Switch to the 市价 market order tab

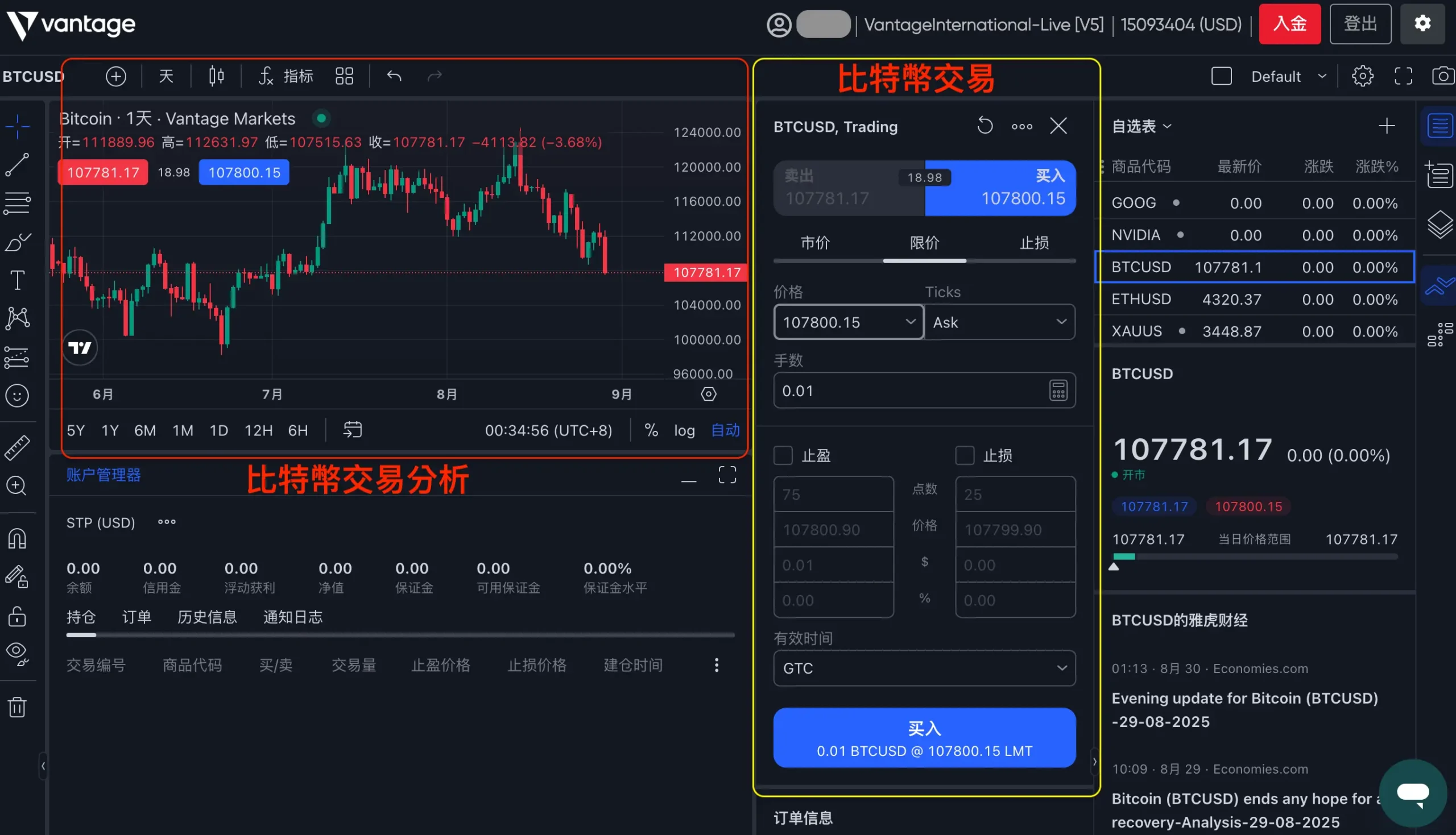(814, 243)
